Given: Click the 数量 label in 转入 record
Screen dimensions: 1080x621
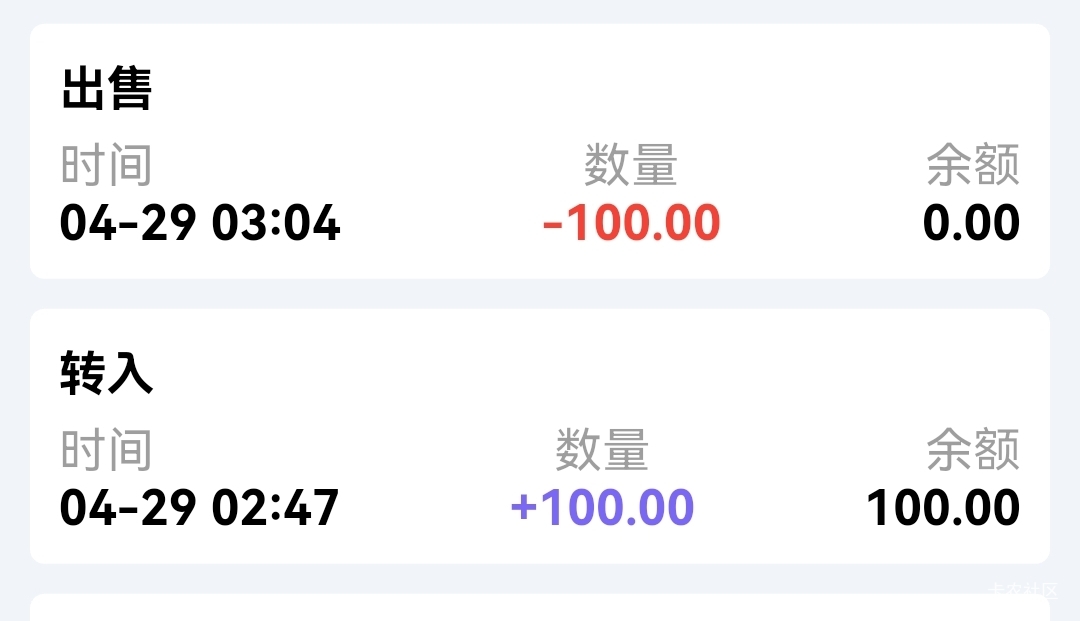Looking at the screenshot, I should 602,450.
